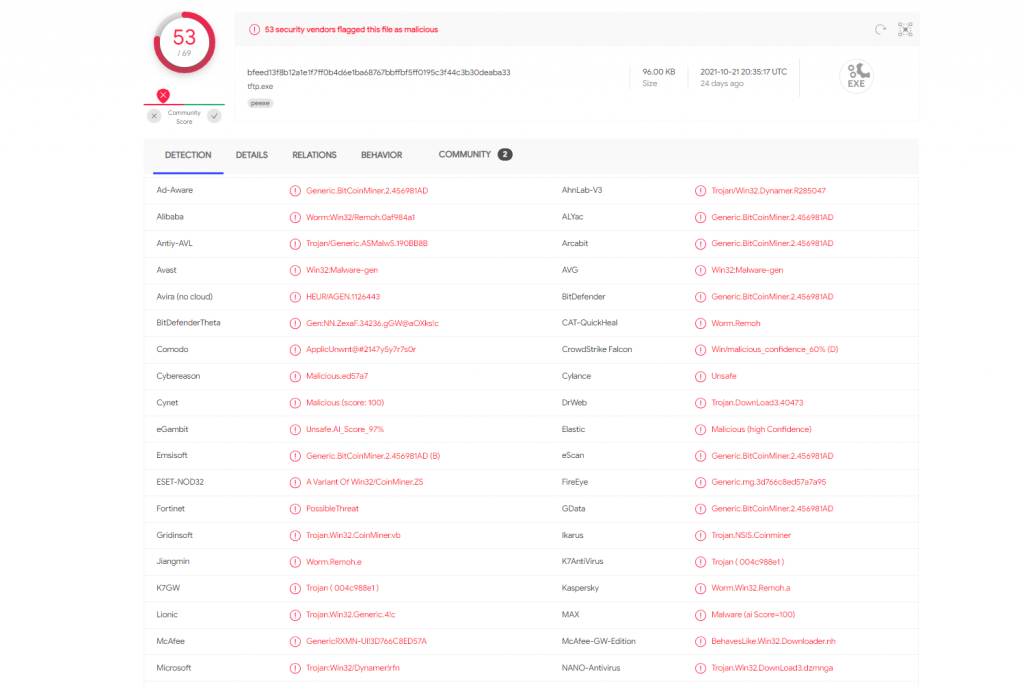Open the graph view icon at top right

[905, 30]
